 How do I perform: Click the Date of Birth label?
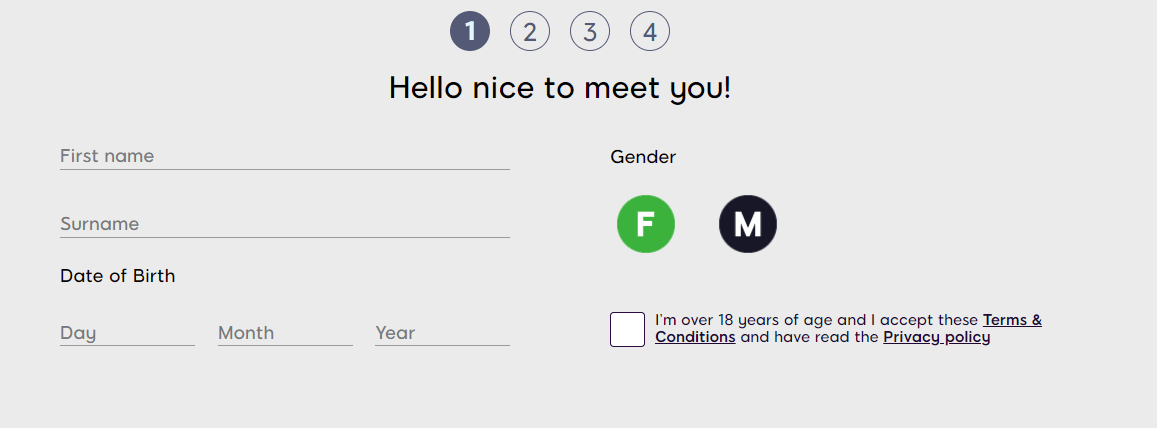tap(117, 276)
